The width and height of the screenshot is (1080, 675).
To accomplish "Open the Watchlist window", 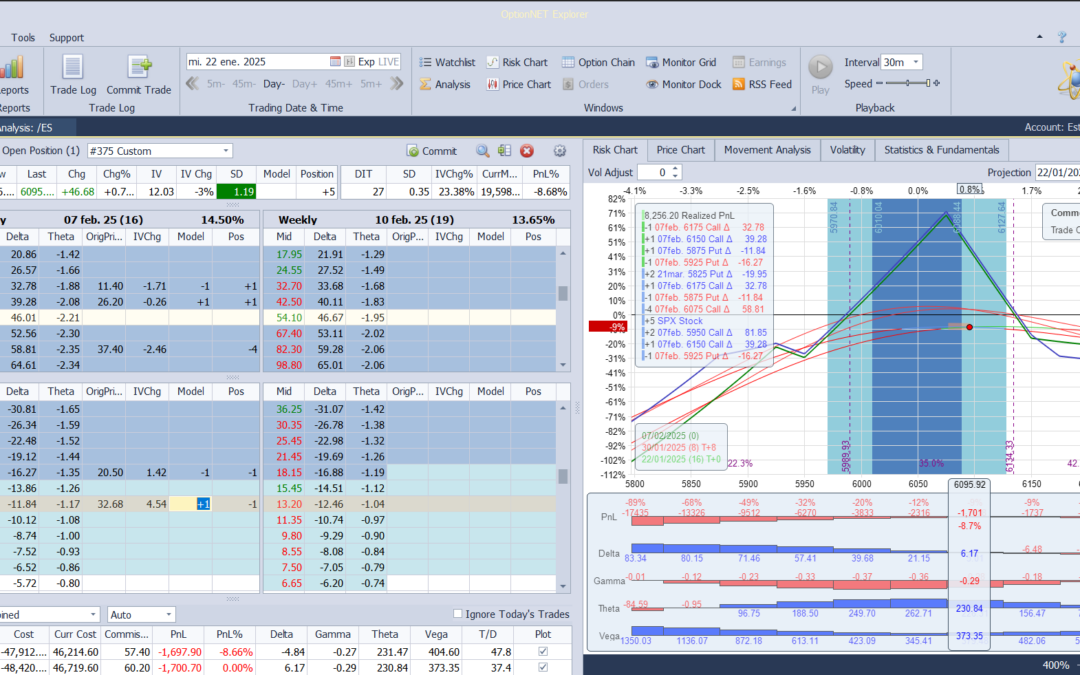I will point(447,62).
